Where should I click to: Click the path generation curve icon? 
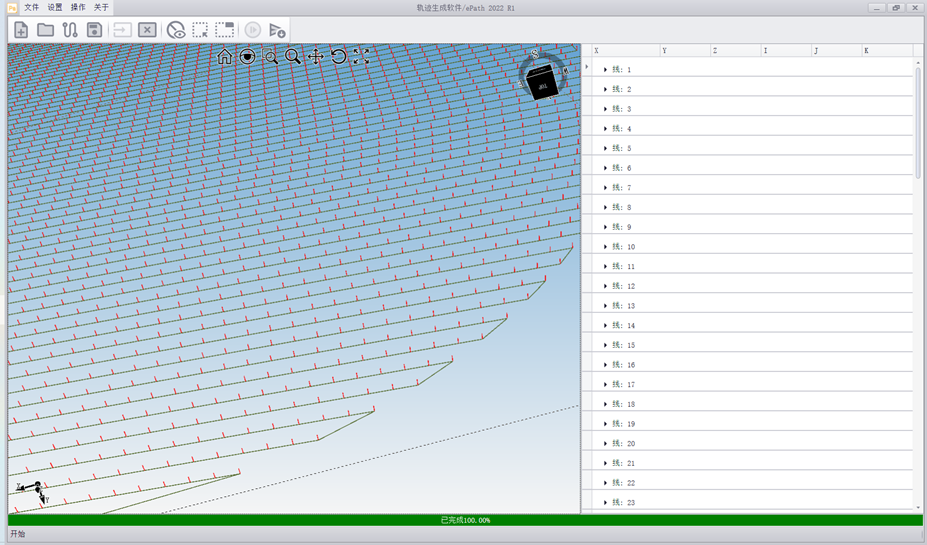pos(70,30)
